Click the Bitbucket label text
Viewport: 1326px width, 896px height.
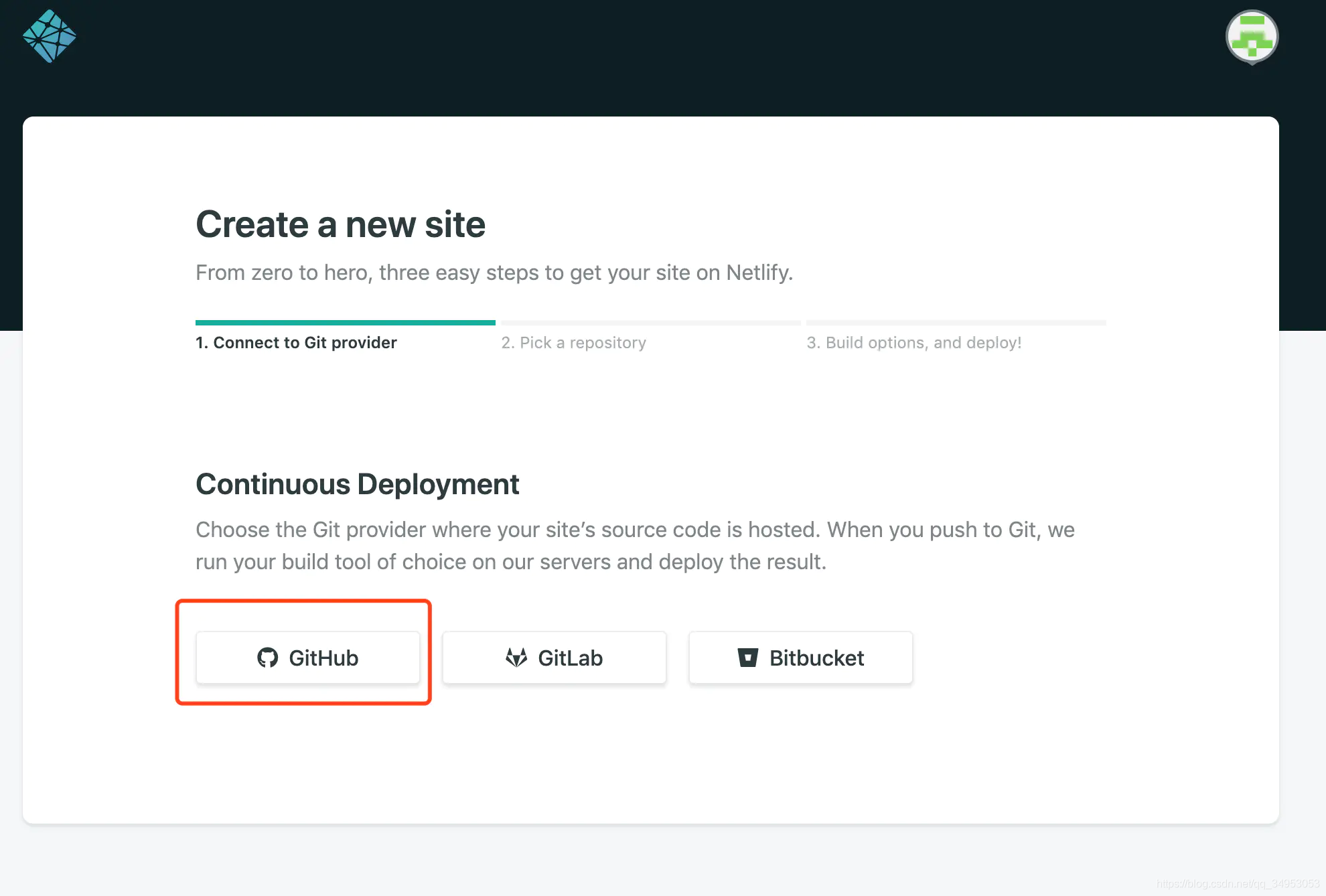click(816, 658)
